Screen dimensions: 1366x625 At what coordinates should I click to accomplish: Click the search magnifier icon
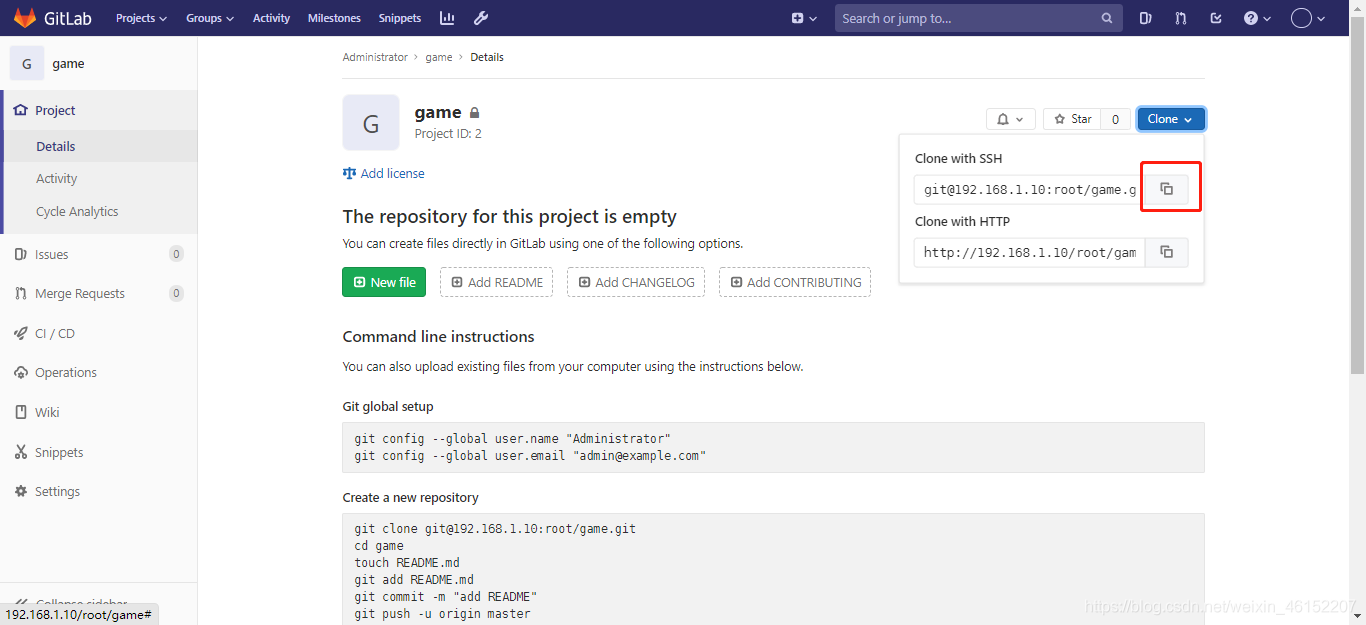click(1107, 18)
